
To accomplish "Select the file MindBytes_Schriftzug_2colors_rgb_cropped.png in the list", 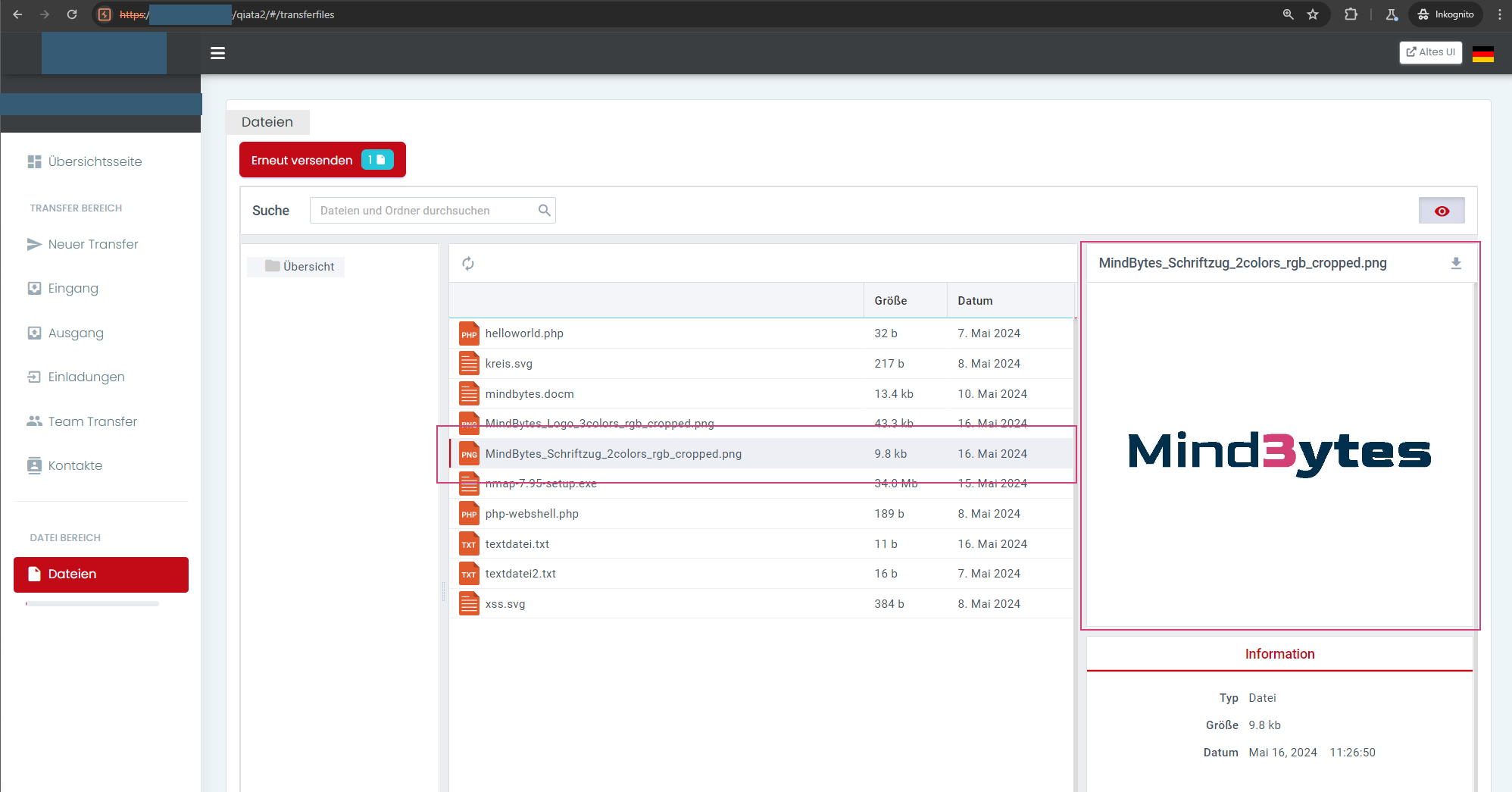I will point(762,454).
